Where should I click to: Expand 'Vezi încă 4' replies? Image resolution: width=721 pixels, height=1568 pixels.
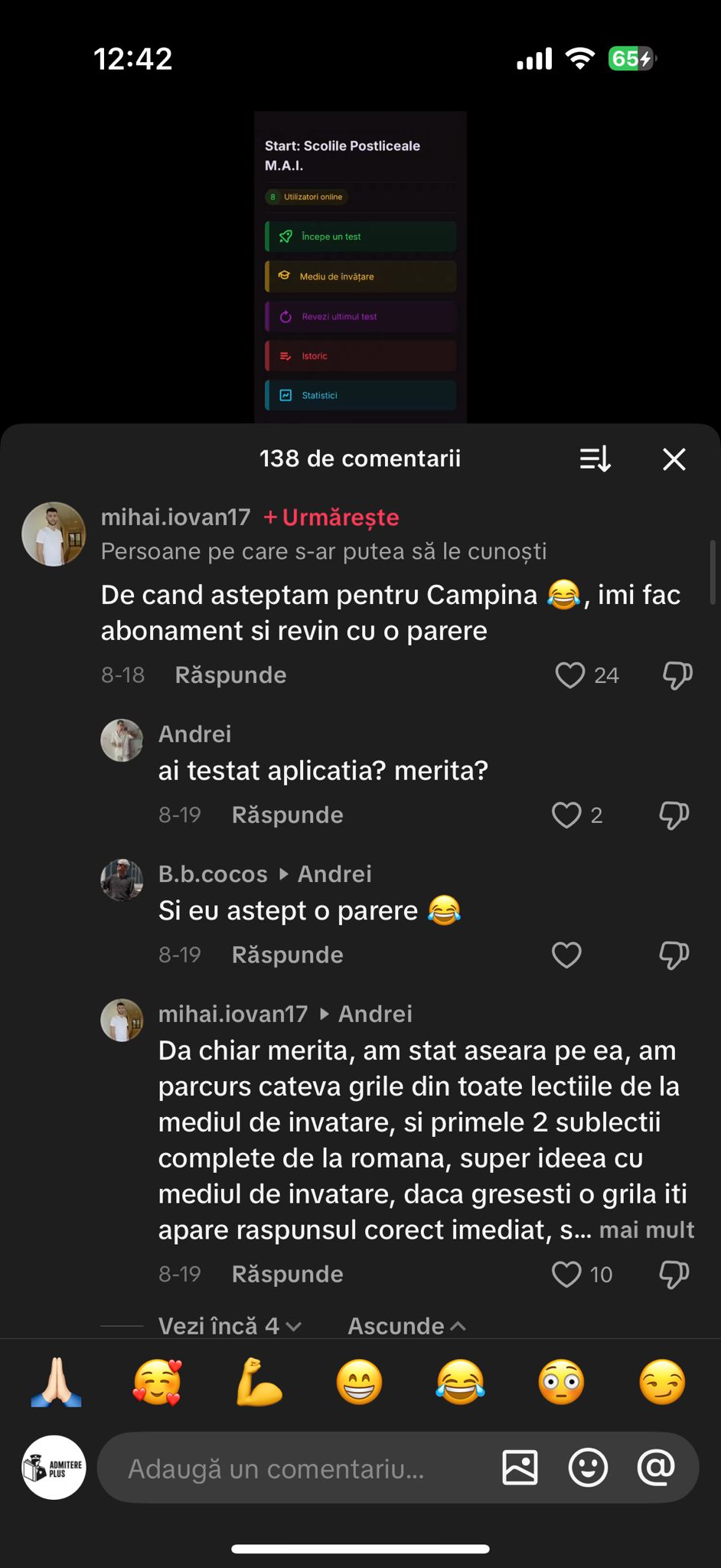pos(229,1325)
